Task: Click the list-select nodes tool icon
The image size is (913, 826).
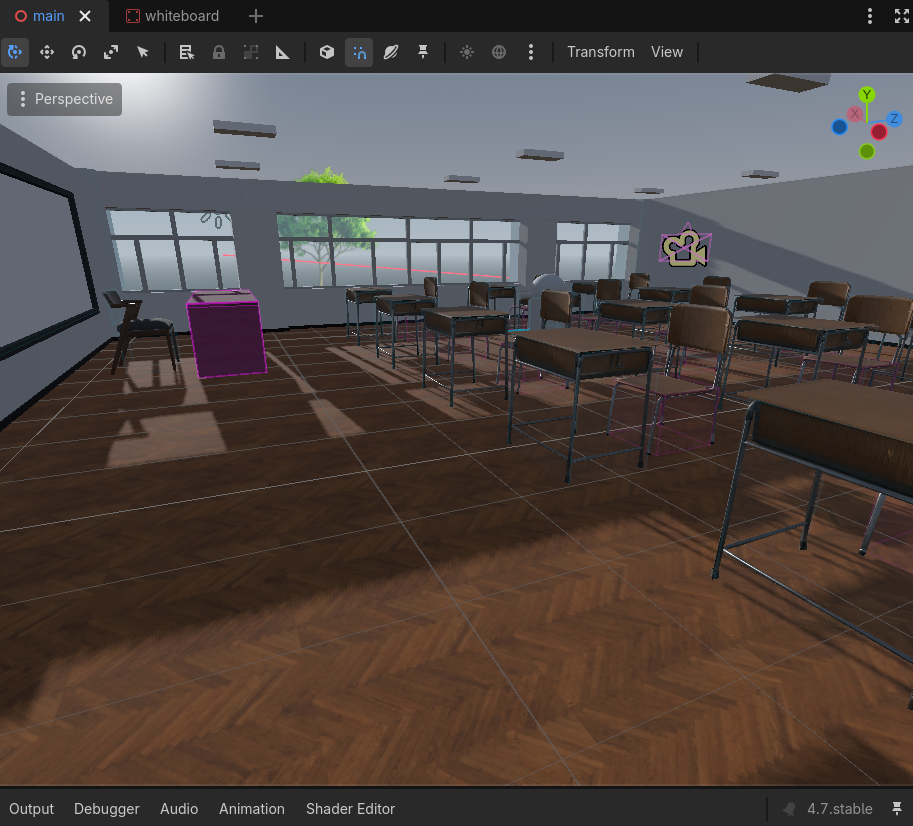Action: click(186, 52)
